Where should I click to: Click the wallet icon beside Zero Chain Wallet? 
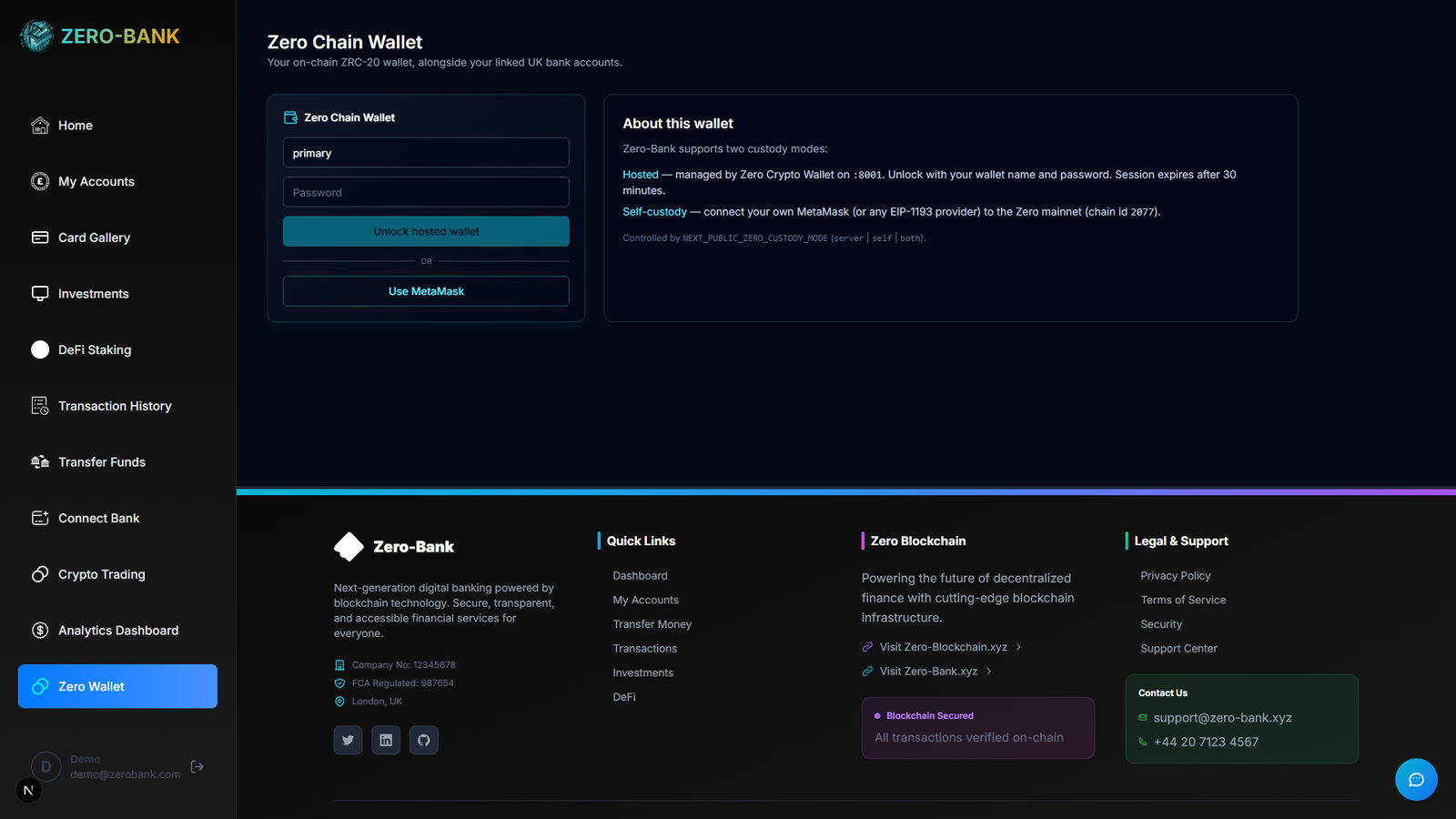pyautogui.click(x=291, y=117)
